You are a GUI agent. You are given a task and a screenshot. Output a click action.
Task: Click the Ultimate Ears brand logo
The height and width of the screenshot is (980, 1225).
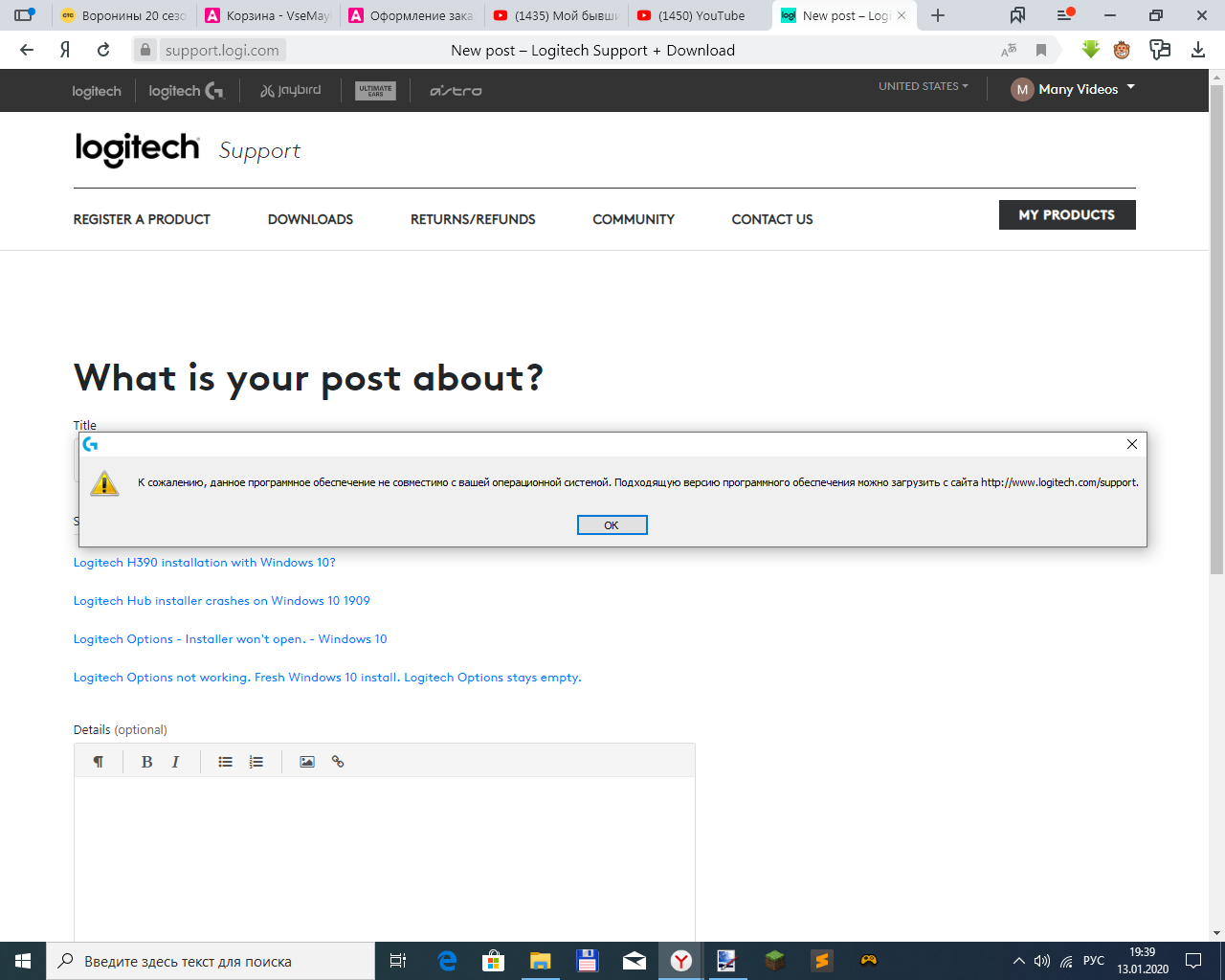click(375, 91)
